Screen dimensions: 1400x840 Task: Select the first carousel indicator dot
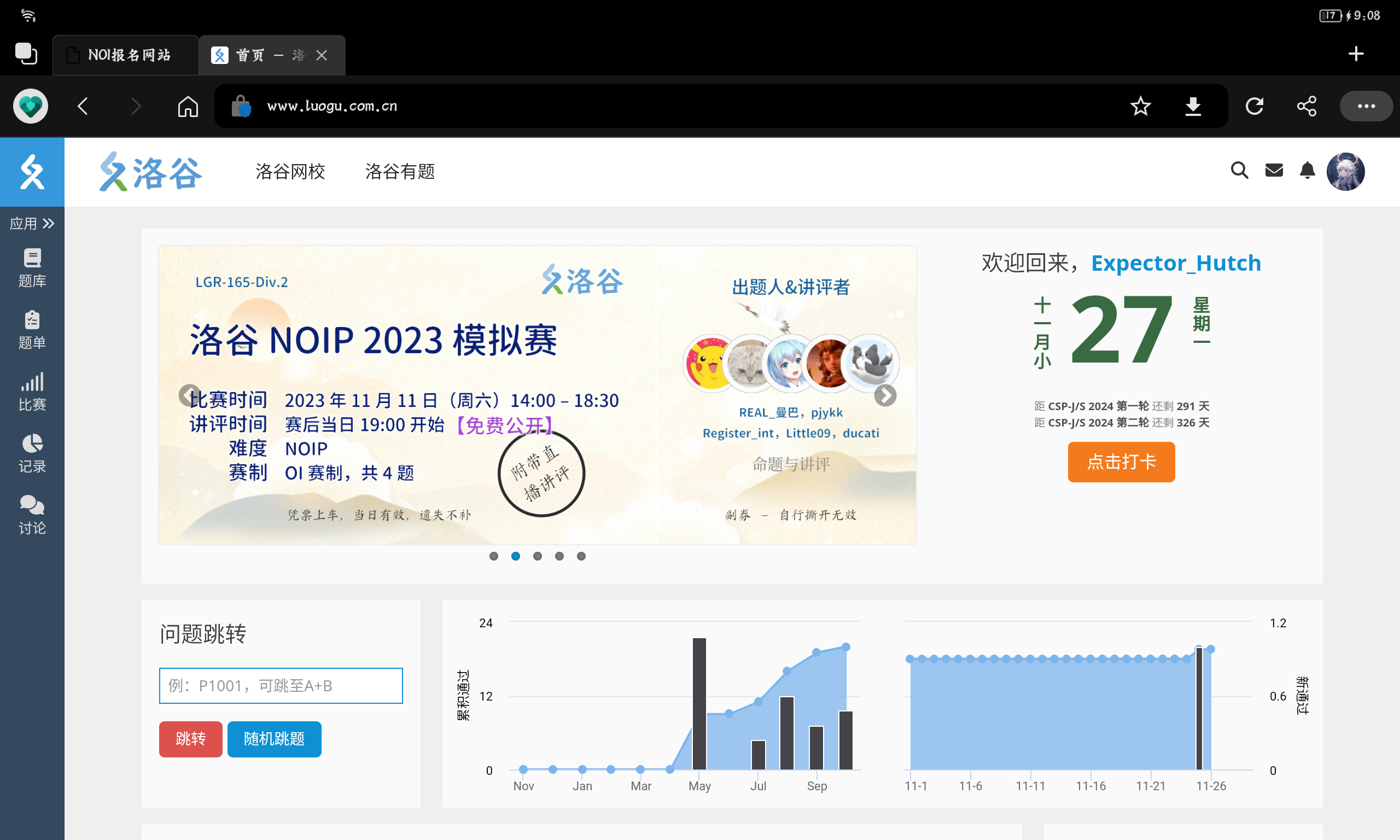[493, 556]
